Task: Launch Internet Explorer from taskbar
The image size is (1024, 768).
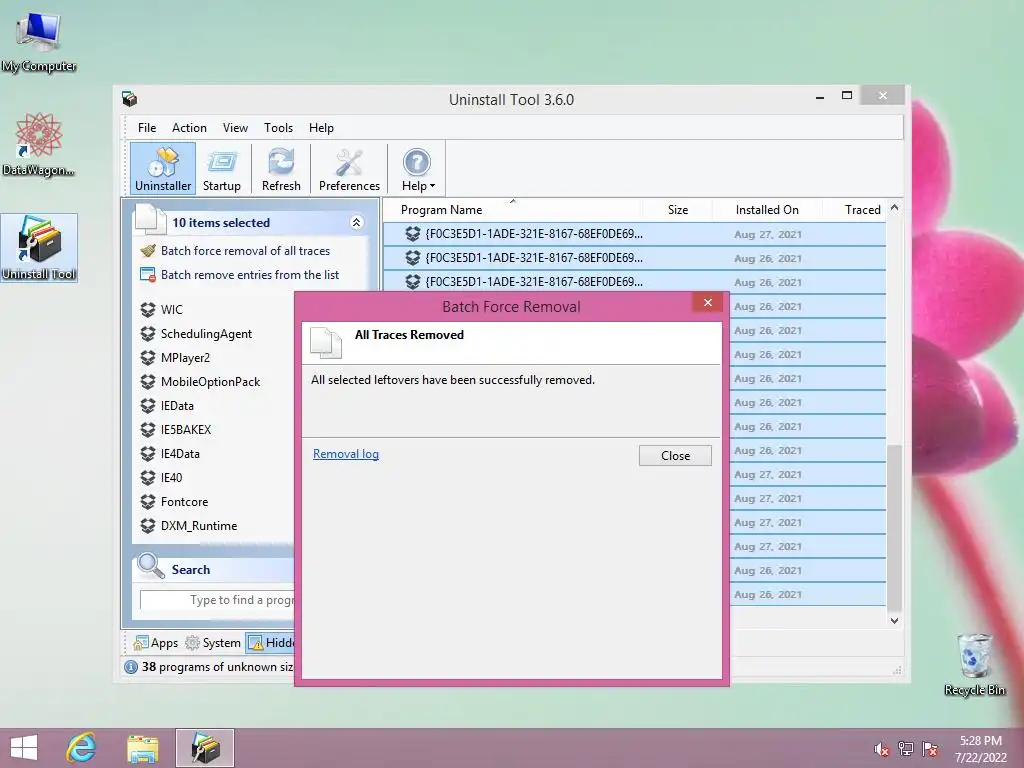Action: click(x=82, y=748)
